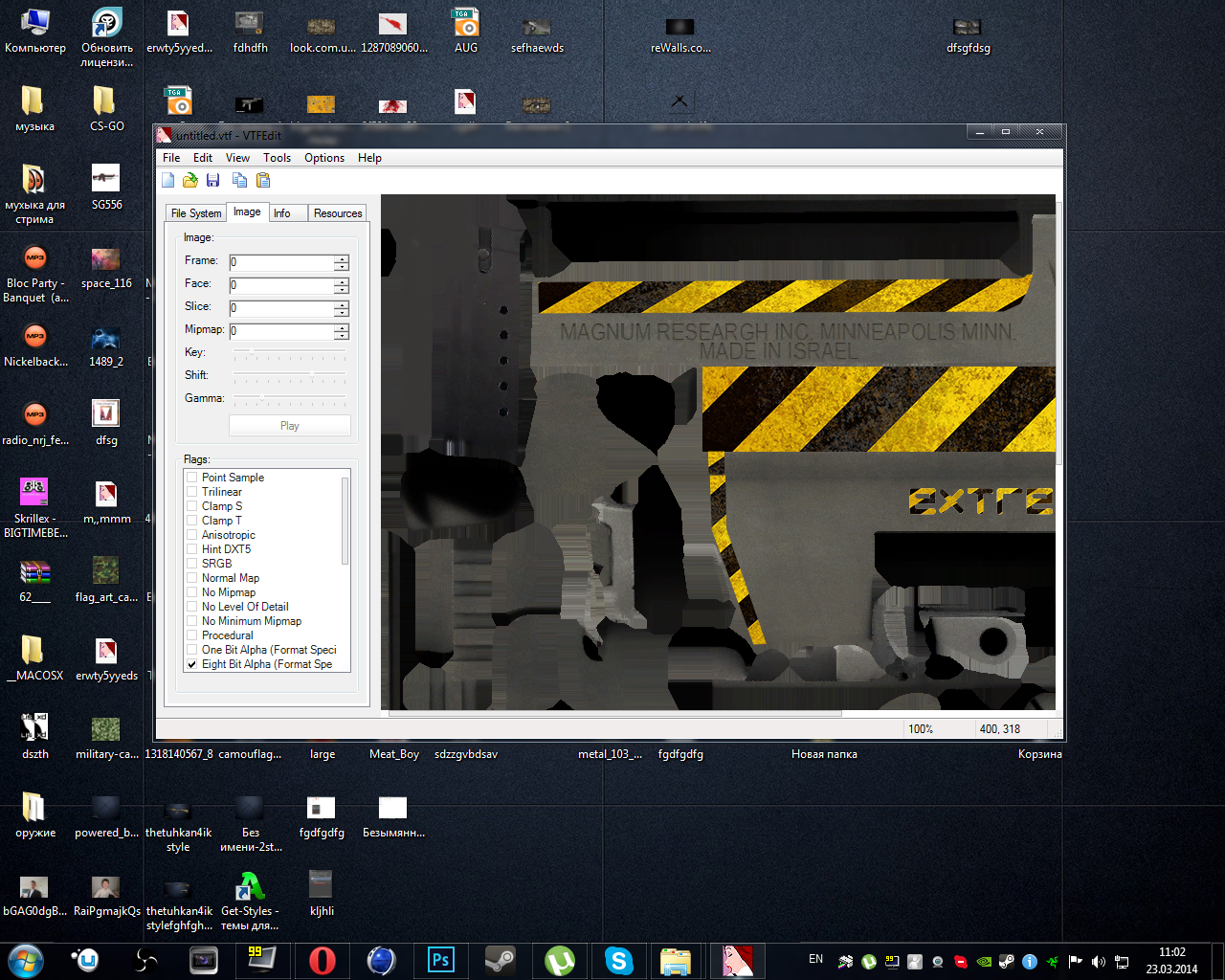Enable the SRGB flag
The image size is (1225, 980).
click(x=192, y=564)
